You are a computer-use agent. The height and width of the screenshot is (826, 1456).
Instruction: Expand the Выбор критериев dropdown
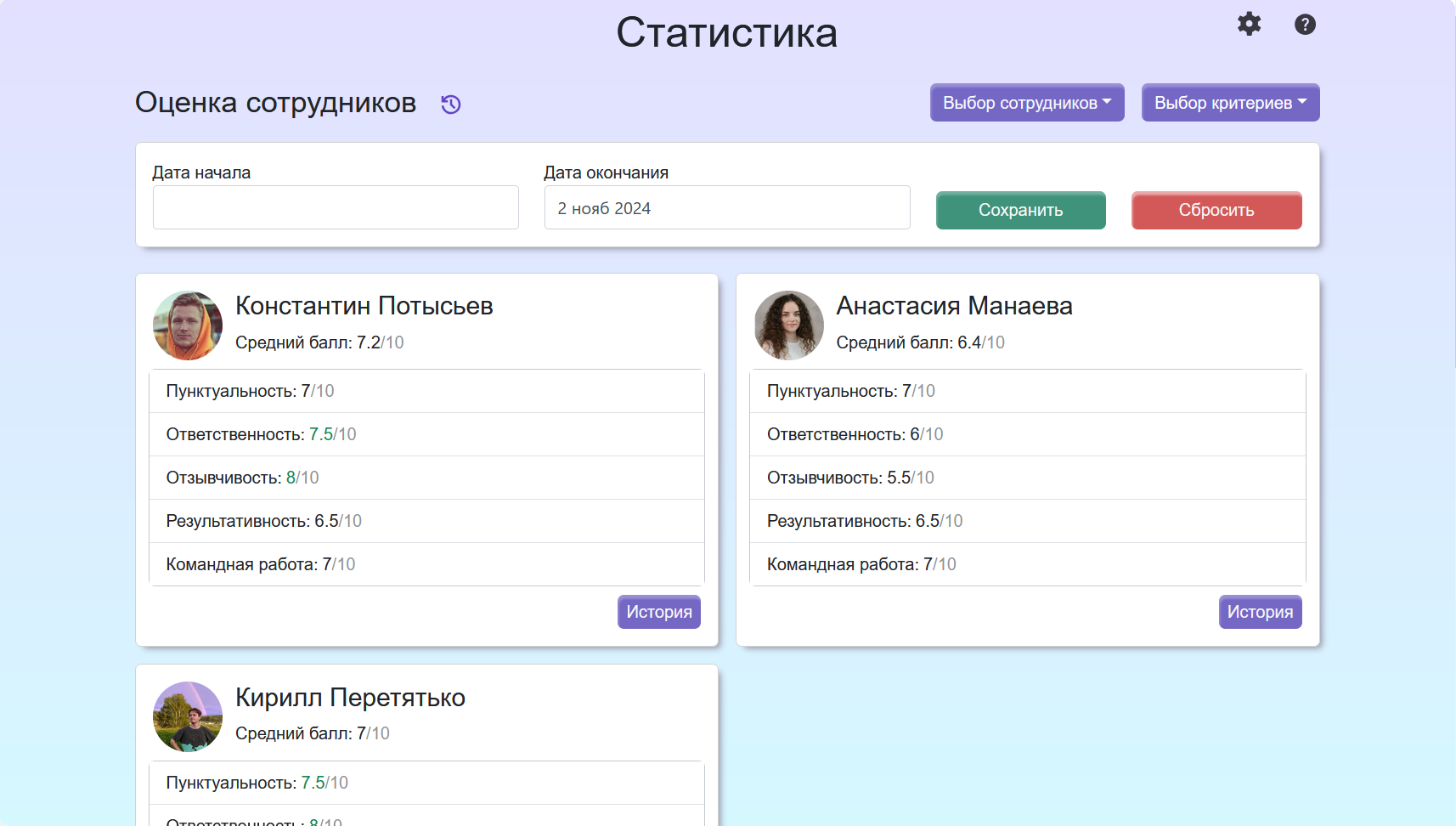(1230, 103)
